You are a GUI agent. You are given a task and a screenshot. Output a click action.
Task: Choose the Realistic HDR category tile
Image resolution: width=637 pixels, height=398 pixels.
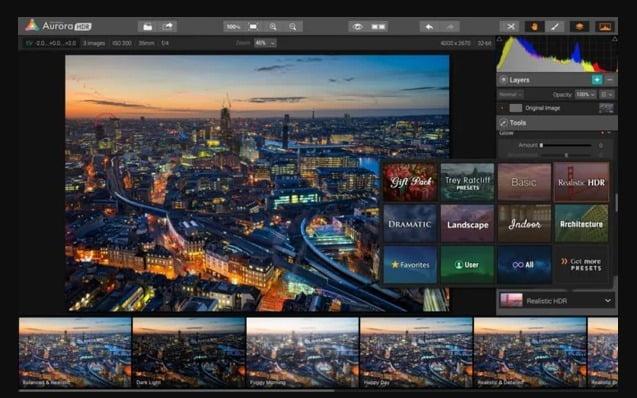[581, 182]
